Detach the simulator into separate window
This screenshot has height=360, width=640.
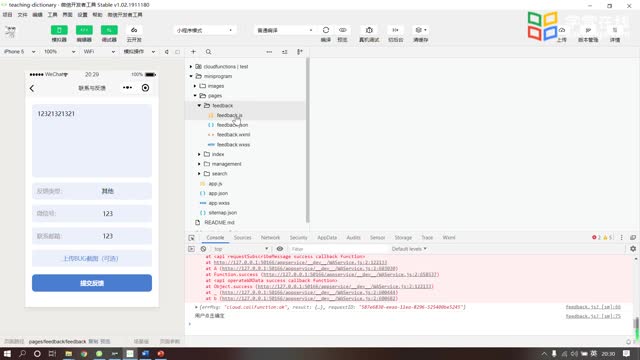point(178,52)
